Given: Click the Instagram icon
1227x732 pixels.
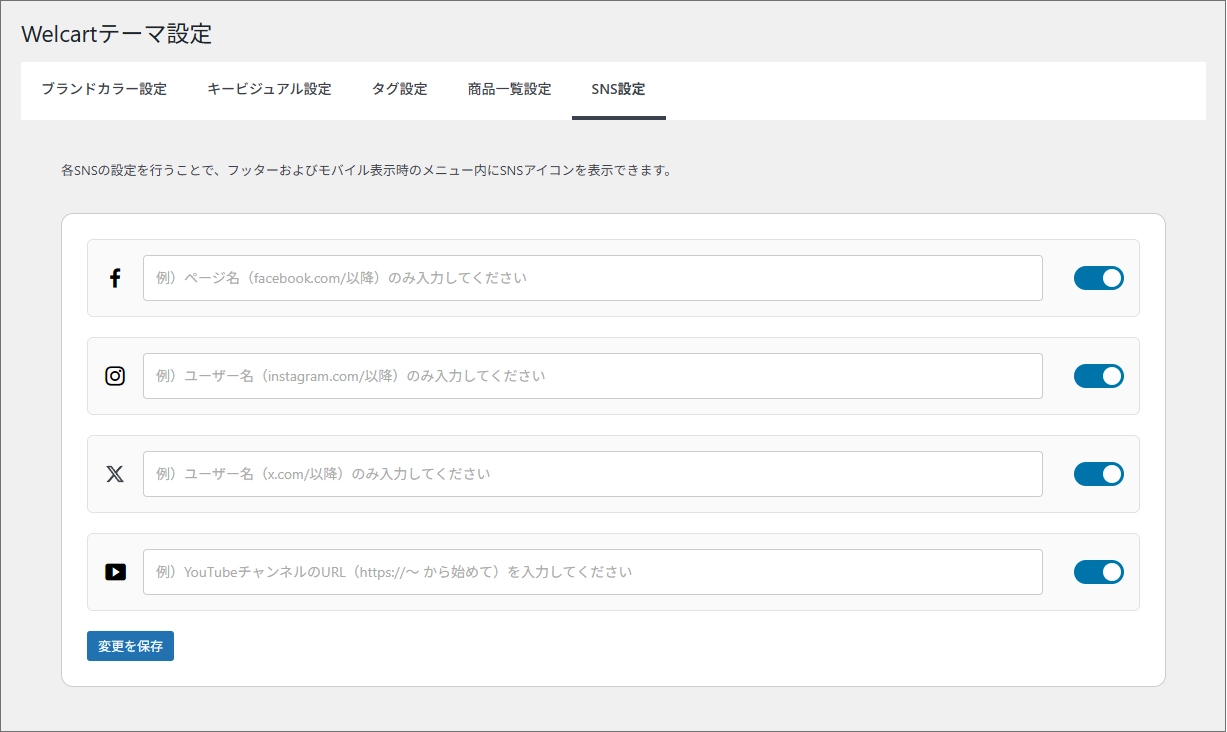Looking at the screenshot, I should (115, 376).
